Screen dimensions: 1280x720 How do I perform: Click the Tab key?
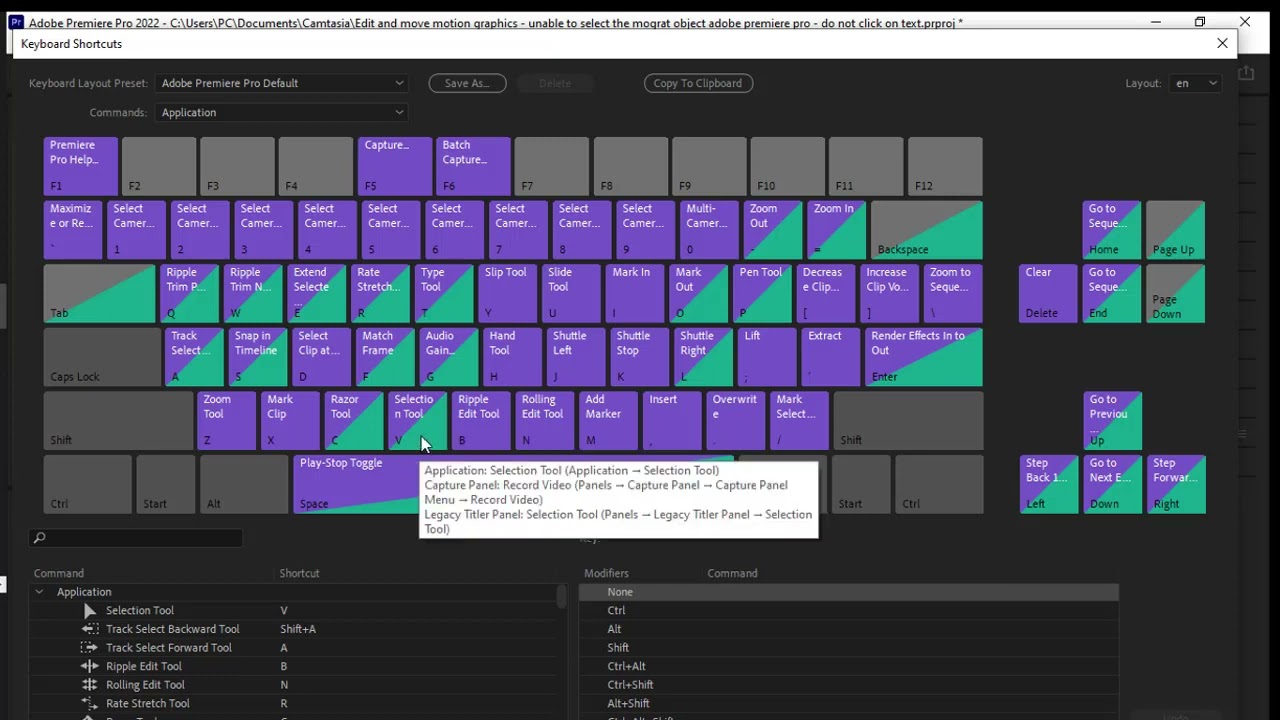pos(100,294)
